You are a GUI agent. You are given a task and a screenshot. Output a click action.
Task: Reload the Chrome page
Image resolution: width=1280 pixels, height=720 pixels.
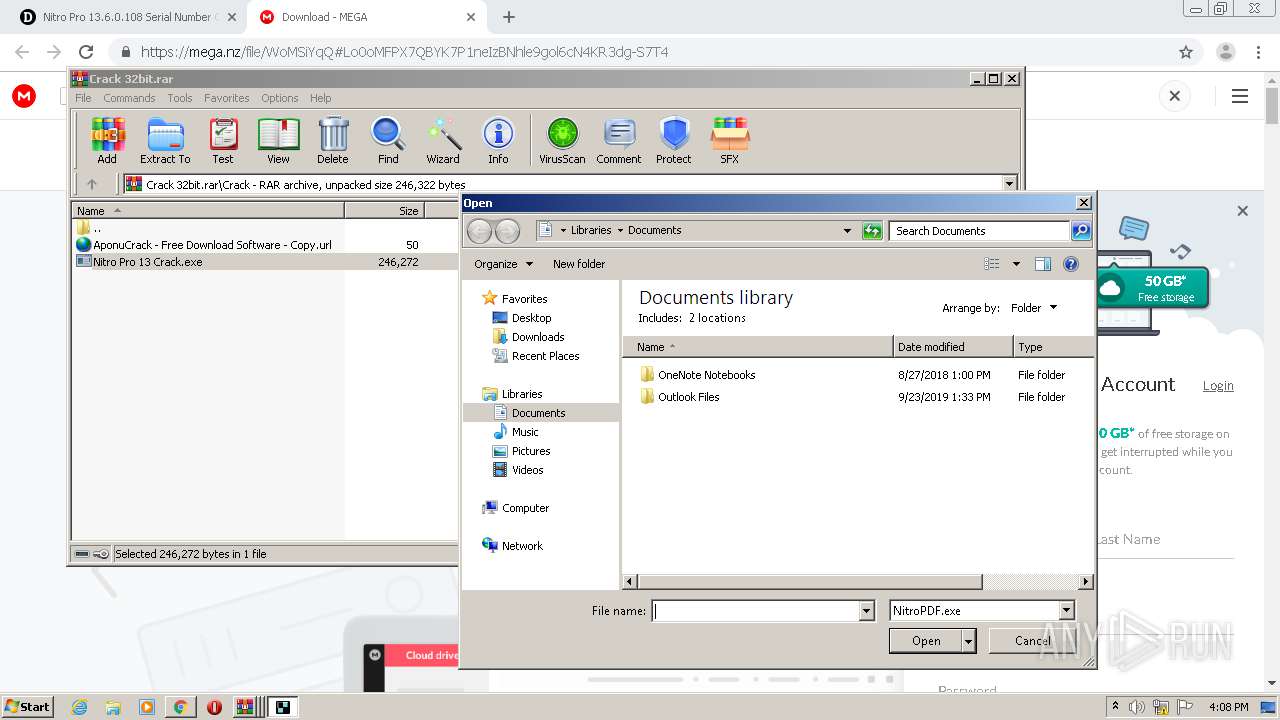86,52
